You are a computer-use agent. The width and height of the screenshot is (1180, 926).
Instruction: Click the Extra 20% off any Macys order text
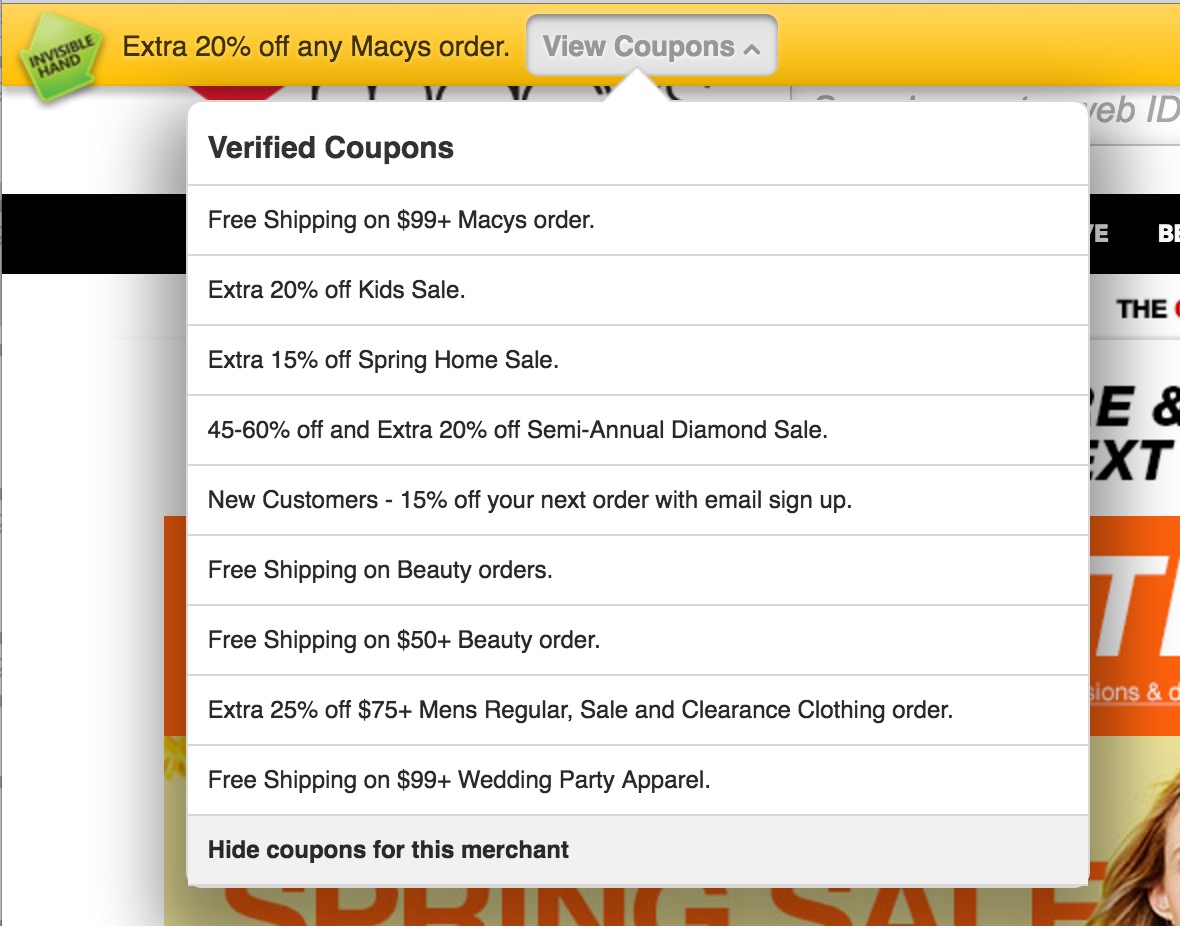tap(316, 46)
